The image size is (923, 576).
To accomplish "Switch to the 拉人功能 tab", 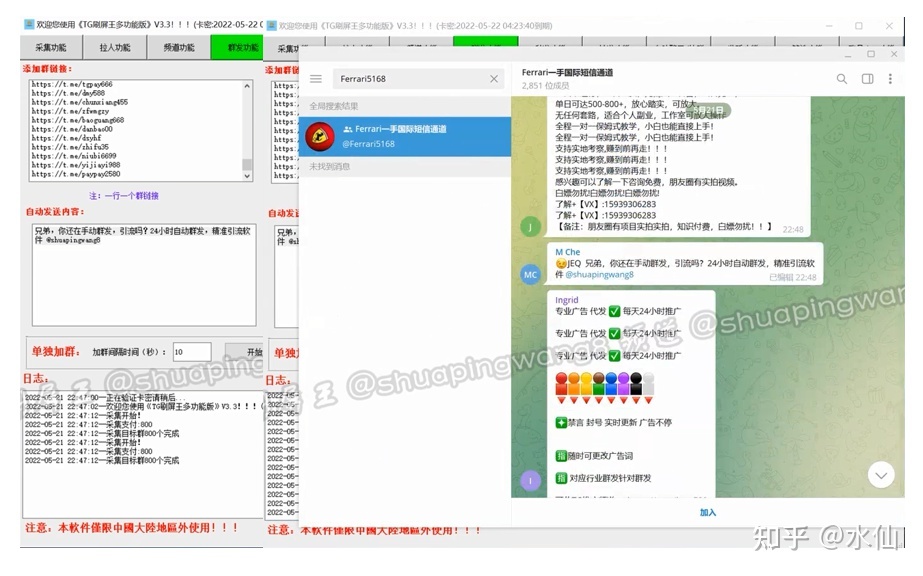I will pos(115,48).
